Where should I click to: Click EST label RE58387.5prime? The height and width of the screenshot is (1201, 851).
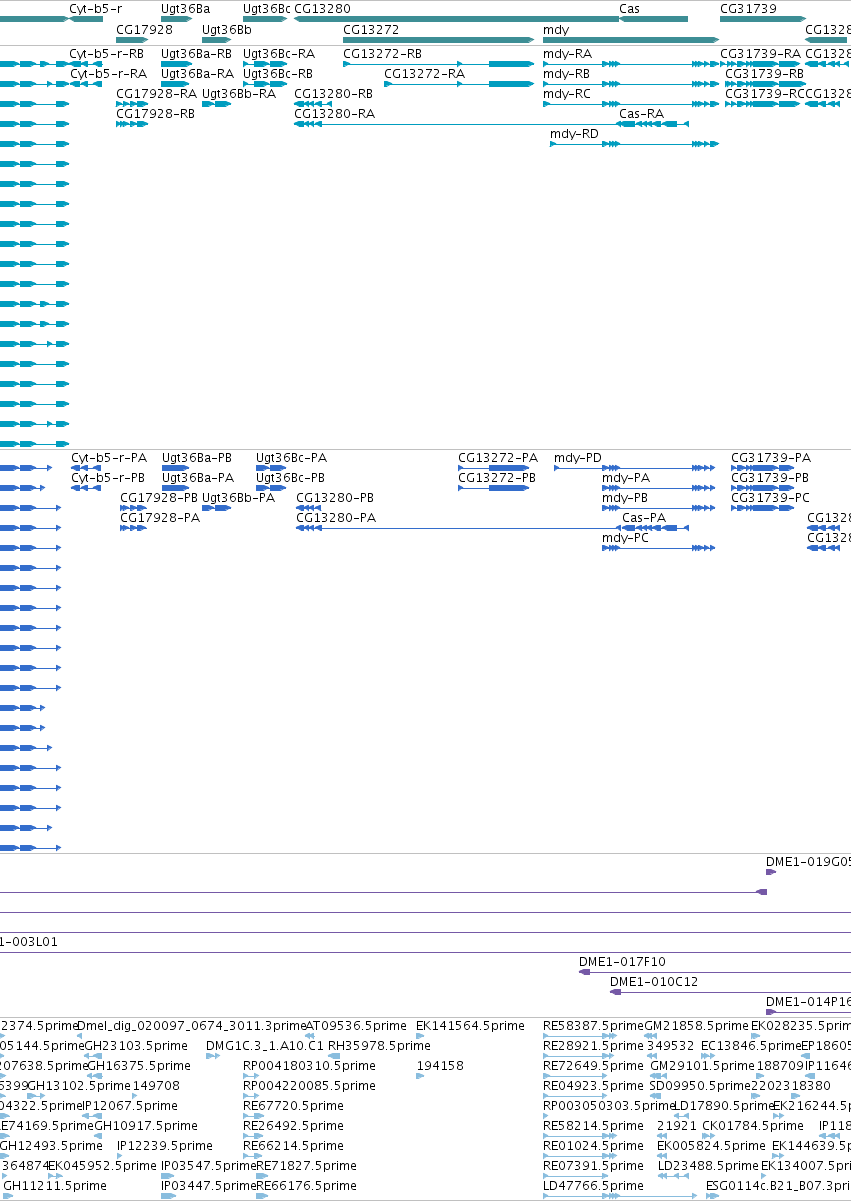(x=593, y=1025)
